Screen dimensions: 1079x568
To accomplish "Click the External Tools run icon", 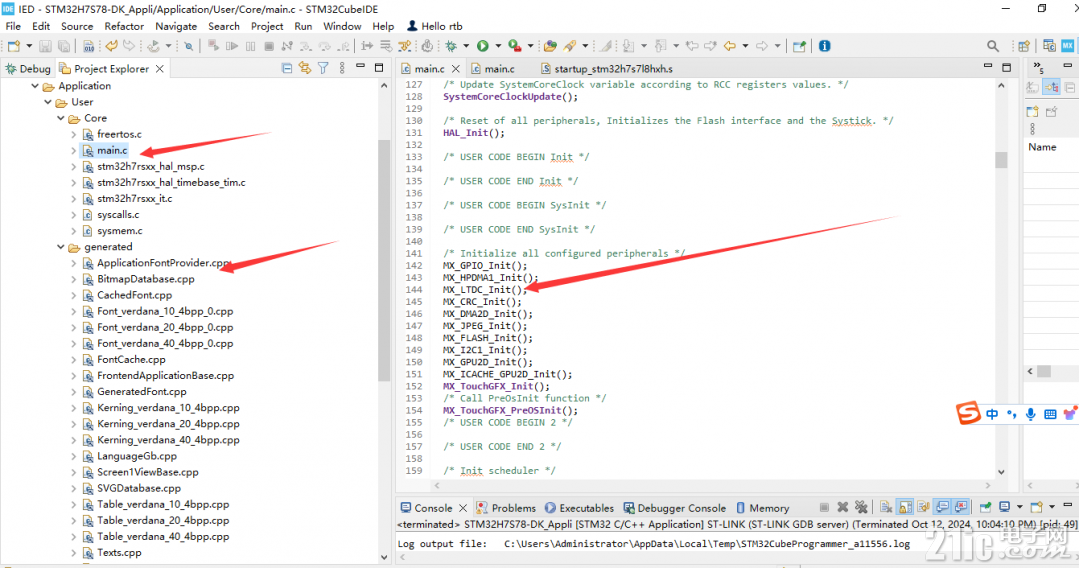I will click(x=515, y=46).
